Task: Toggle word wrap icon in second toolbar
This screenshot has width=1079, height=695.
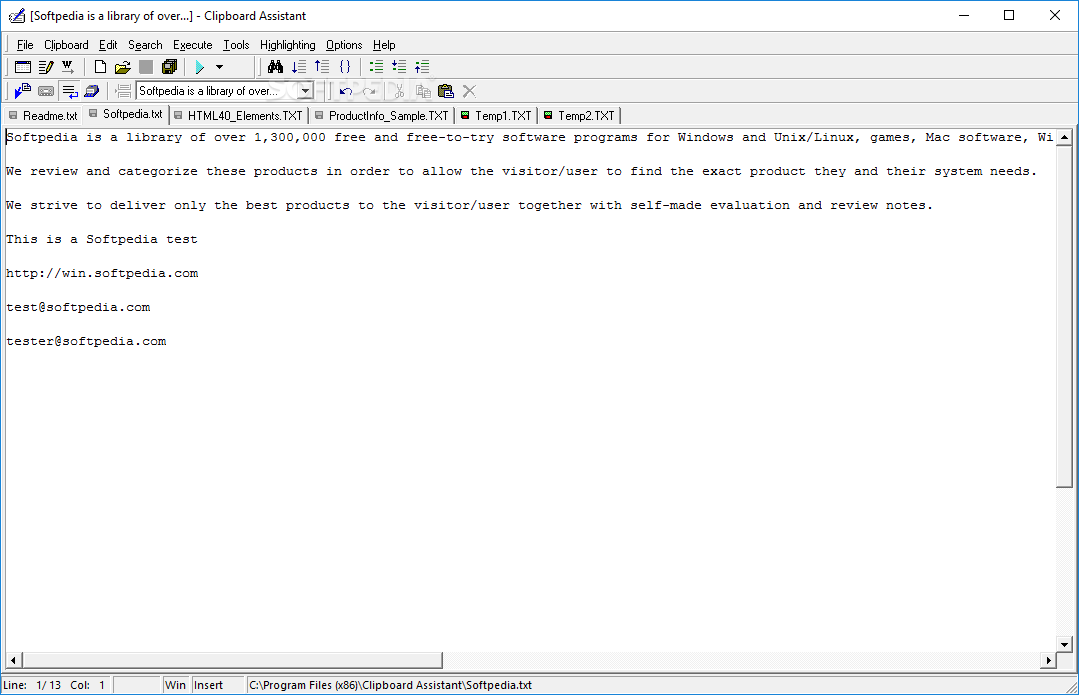Action: click(x=70, y=91)
